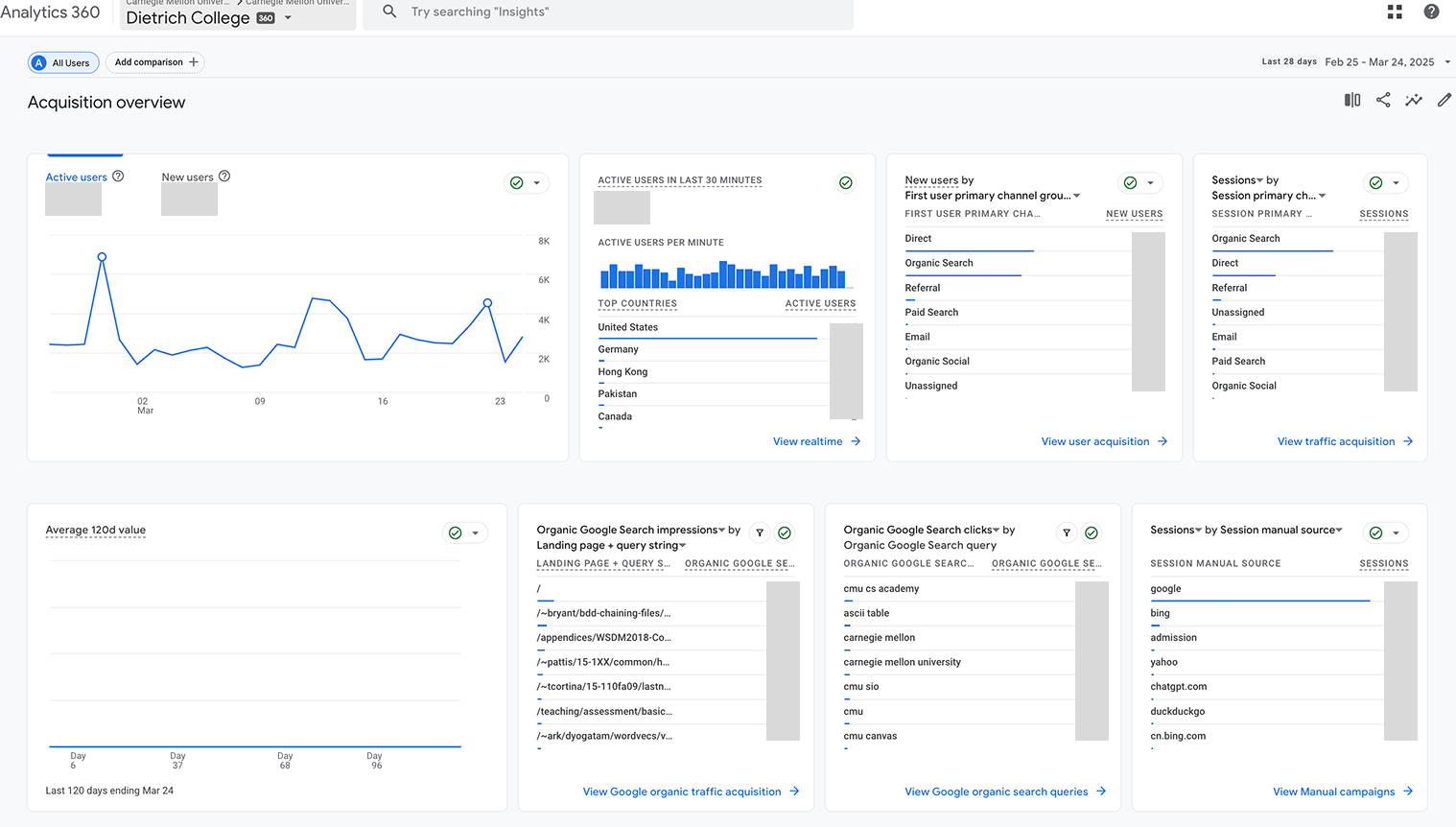Click green check status on Search clicks card
Screen dimensions: 1456x827
coord(1092,532)
